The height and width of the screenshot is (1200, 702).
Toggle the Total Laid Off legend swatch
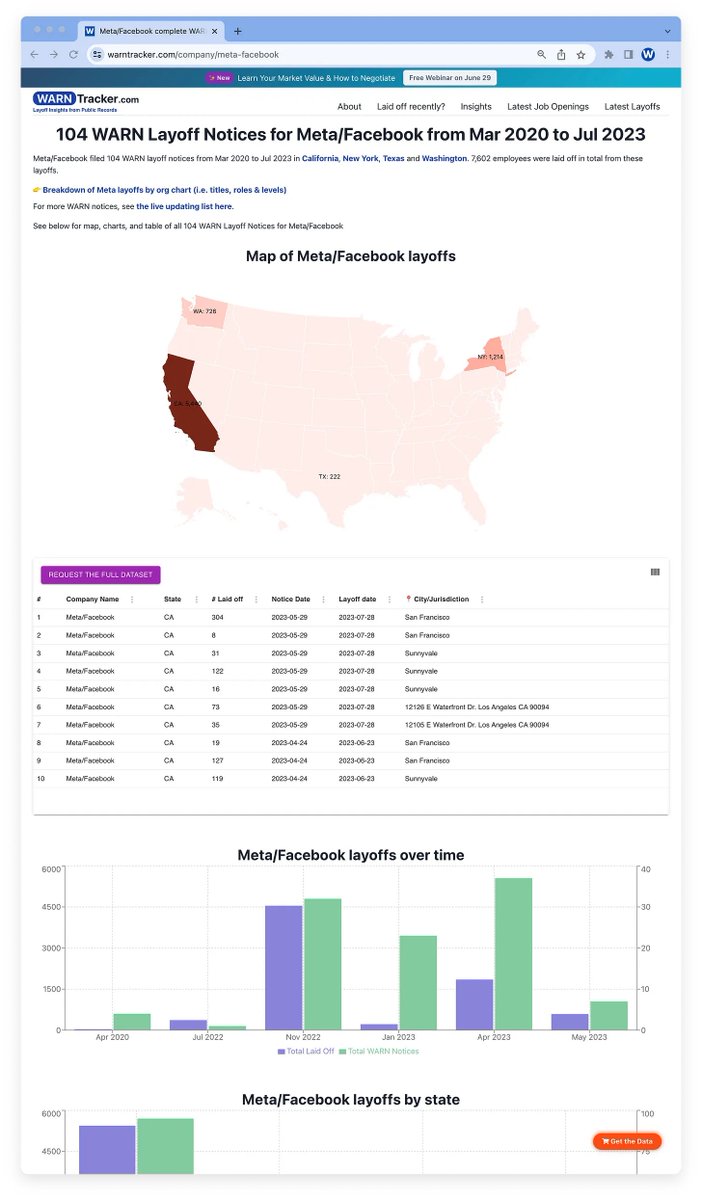[x=282, y=1052]
